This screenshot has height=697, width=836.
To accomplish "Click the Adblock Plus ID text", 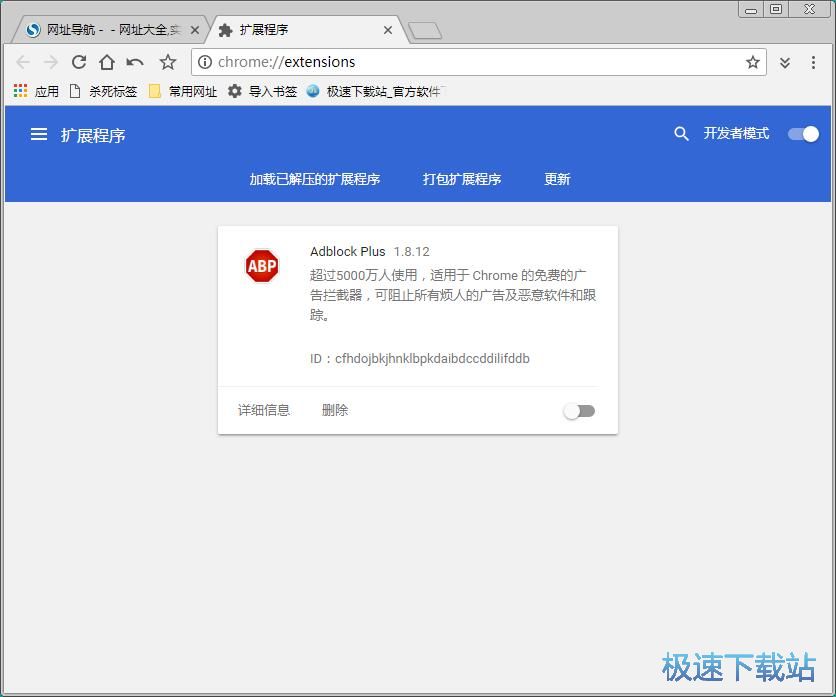I will 420,359.
